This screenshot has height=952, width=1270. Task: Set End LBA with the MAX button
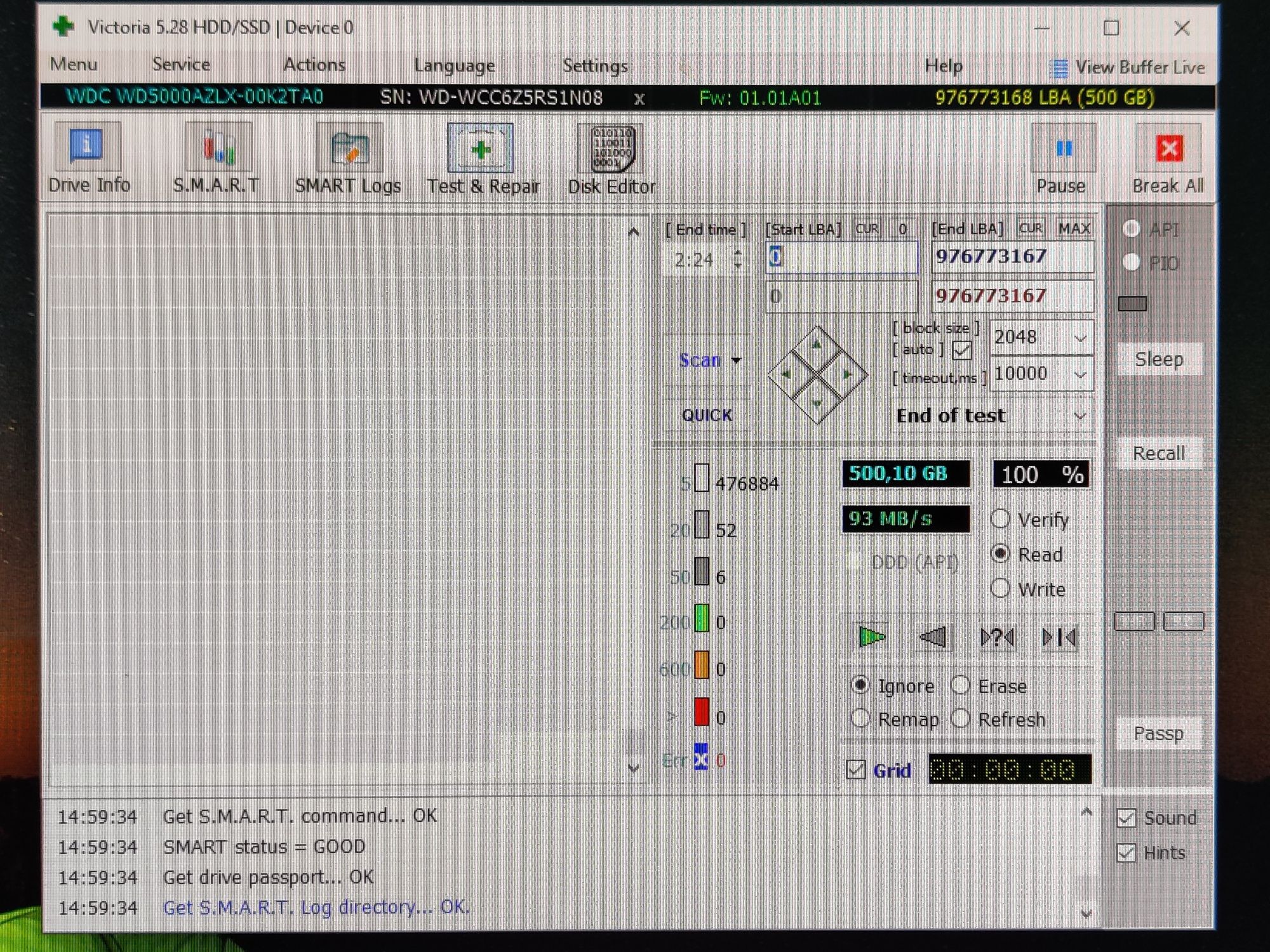pyautogui.click(x=1074, y=228)
